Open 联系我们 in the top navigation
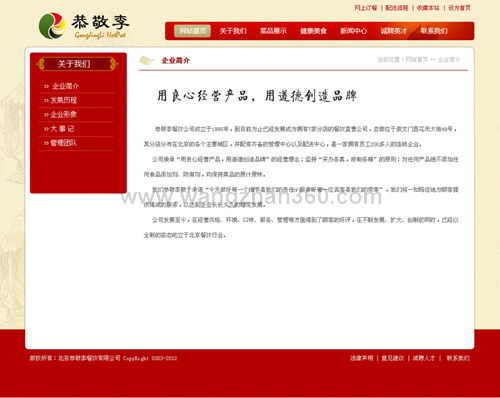500x398 pixels. [434, 31]
